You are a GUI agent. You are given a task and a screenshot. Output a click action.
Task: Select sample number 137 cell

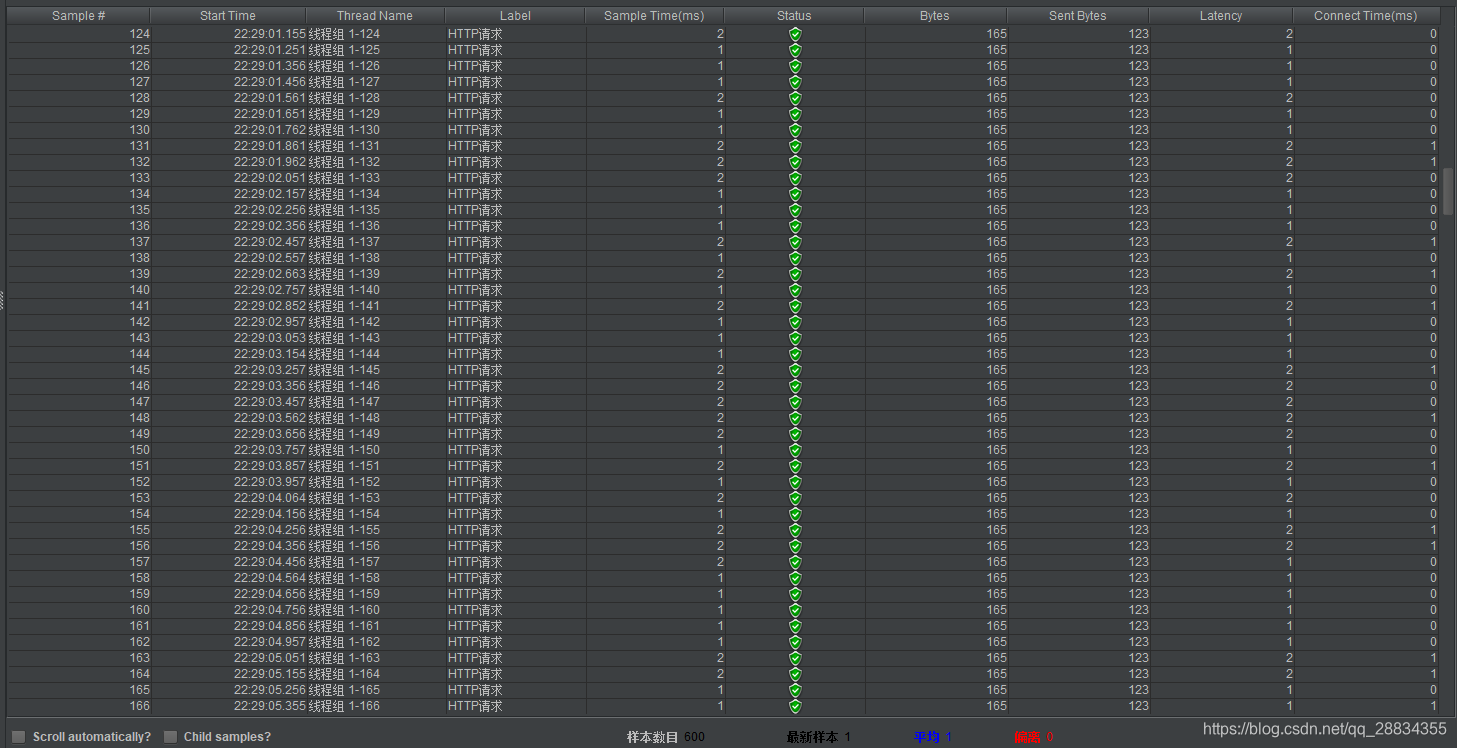pyautogui.click(x=140, y=242)
